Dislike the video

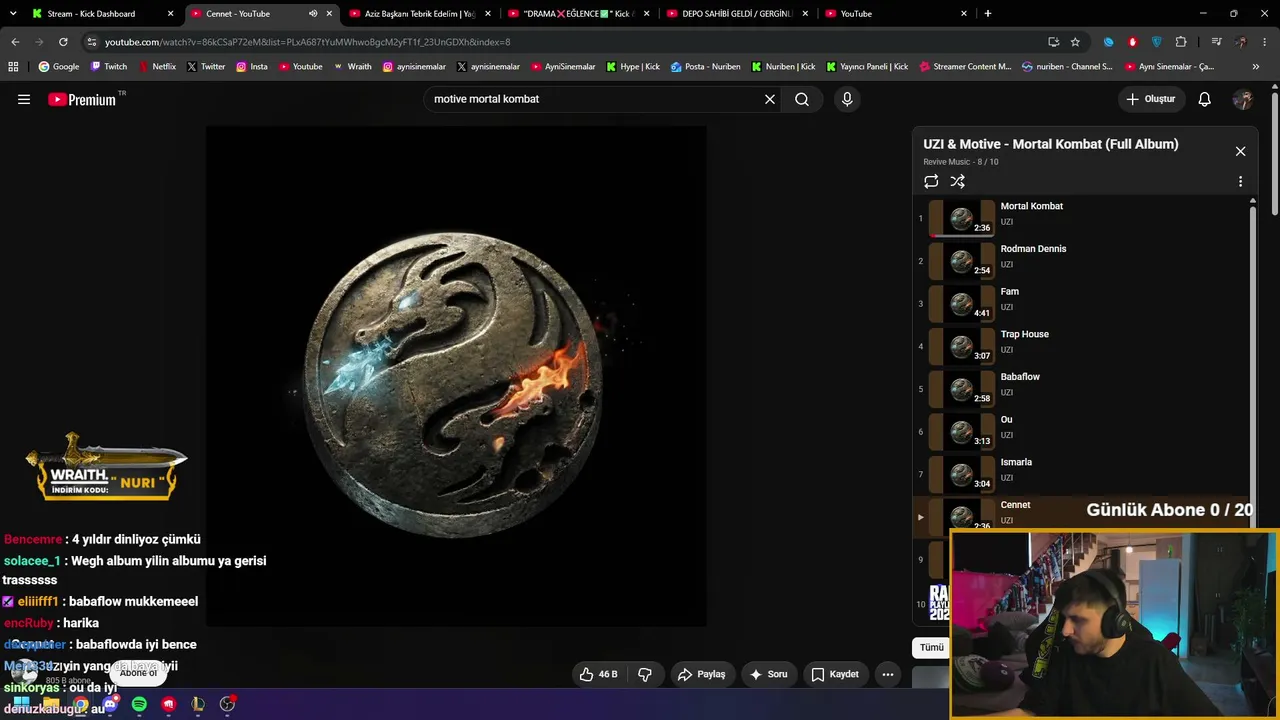pos(645,674)
